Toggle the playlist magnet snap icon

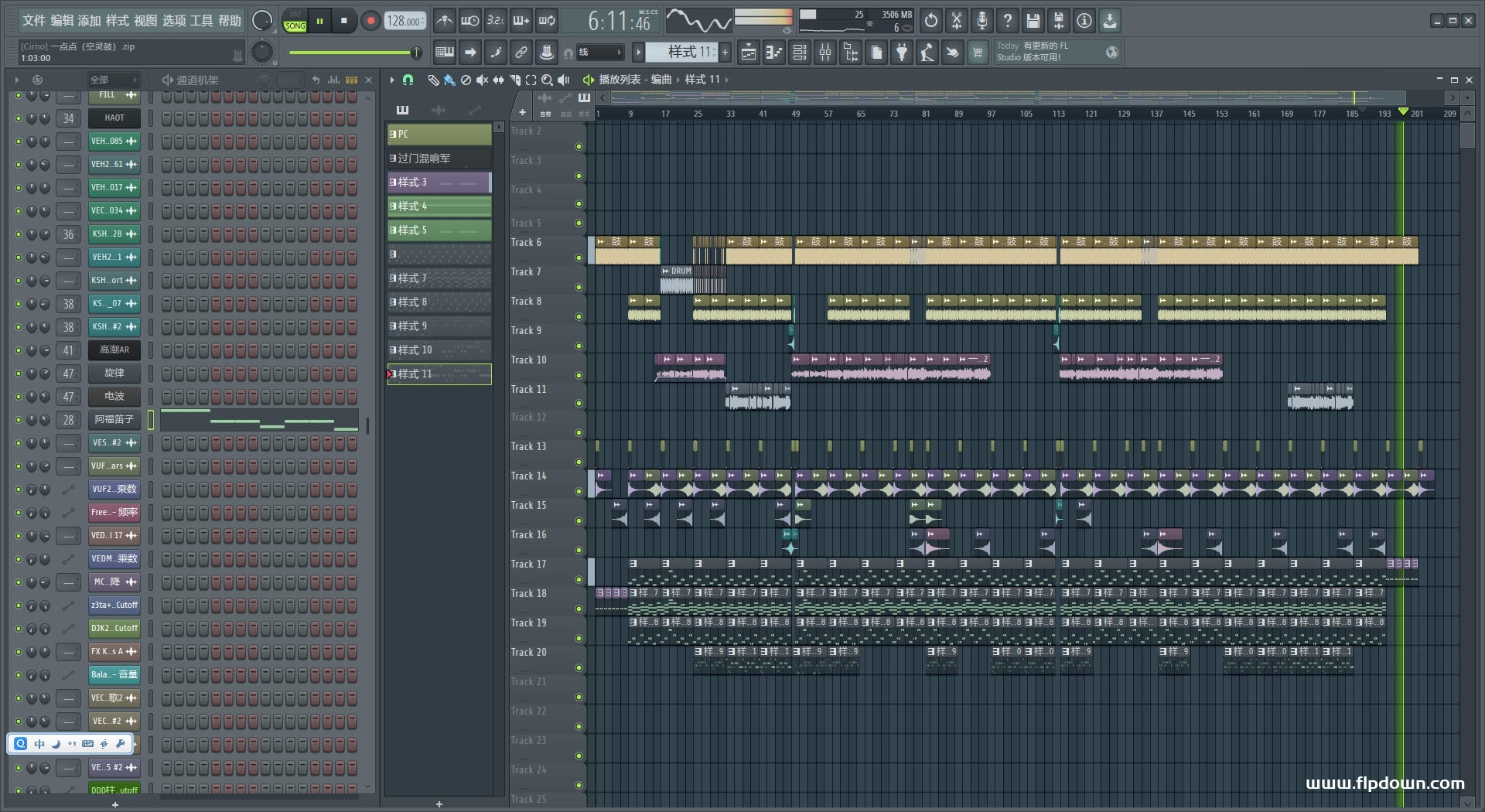(x=408, y=80)
